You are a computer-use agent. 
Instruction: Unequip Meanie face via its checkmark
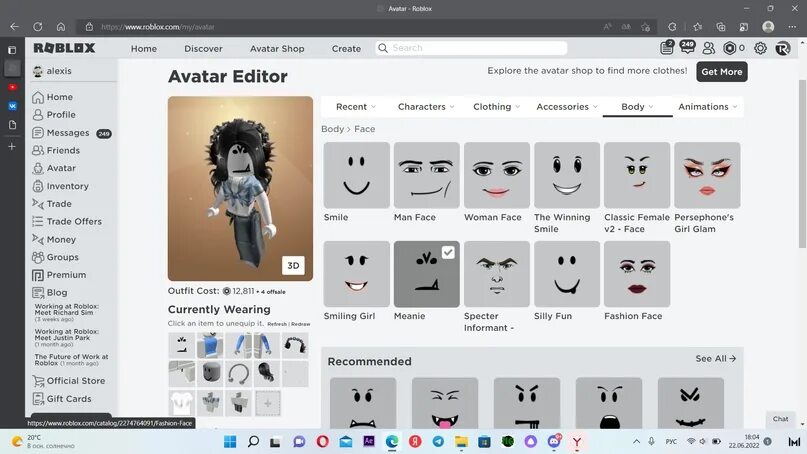coord(448,252)
